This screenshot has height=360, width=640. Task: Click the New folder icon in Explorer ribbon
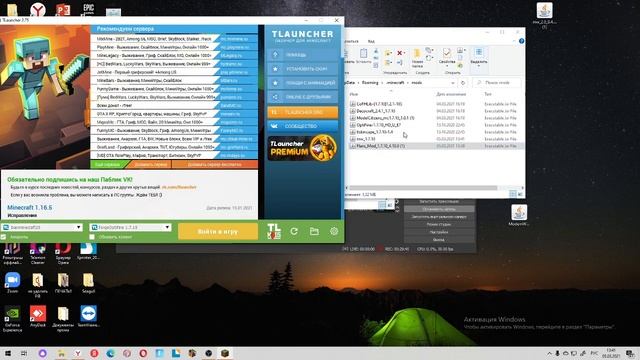pyautogui.click(x=417, y=58)
